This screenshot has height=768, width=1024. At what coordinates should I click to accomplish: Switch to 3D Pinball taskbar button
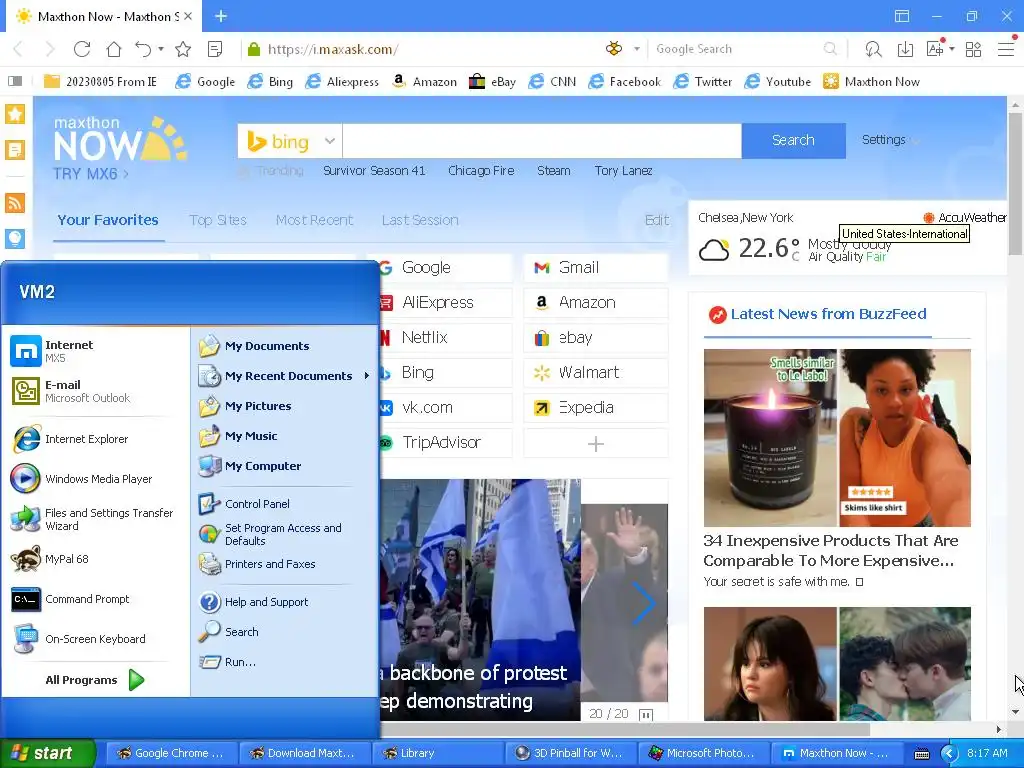(570, 753)
